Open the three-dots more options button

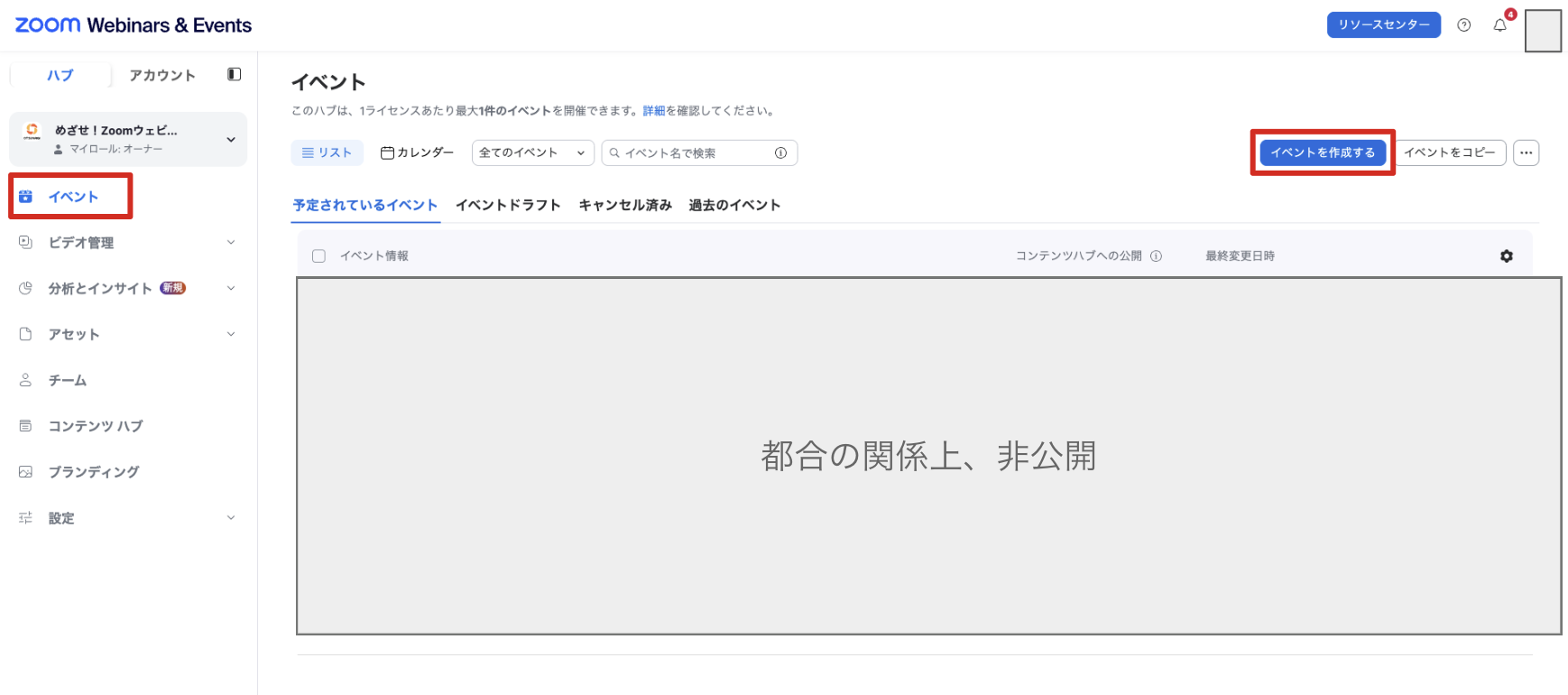tap(1526, 153)
